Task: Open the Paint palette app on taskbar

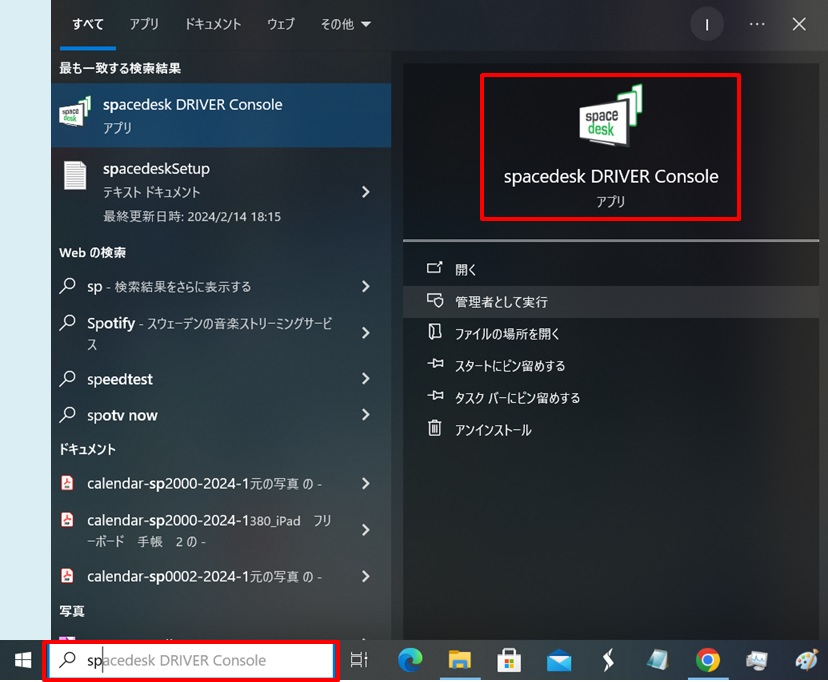Action: coord(807,660)
